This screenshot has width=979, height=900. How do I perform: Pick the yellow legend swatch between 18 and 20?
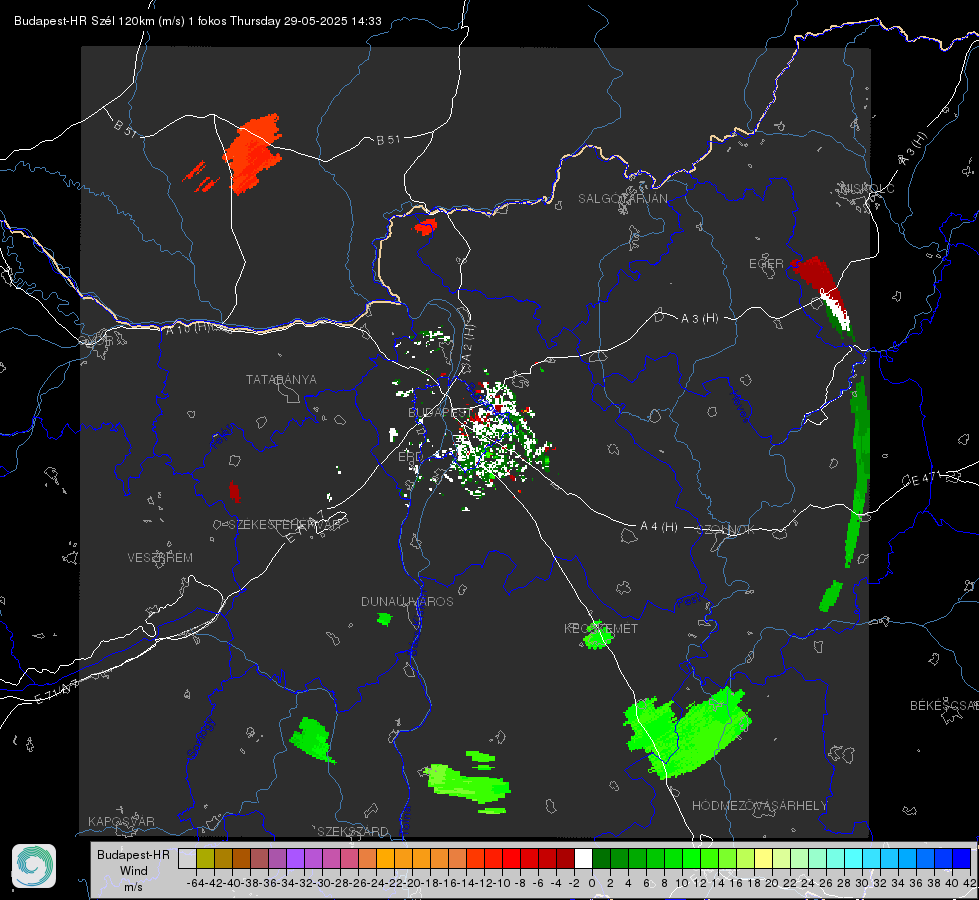[x=764, y=858]
